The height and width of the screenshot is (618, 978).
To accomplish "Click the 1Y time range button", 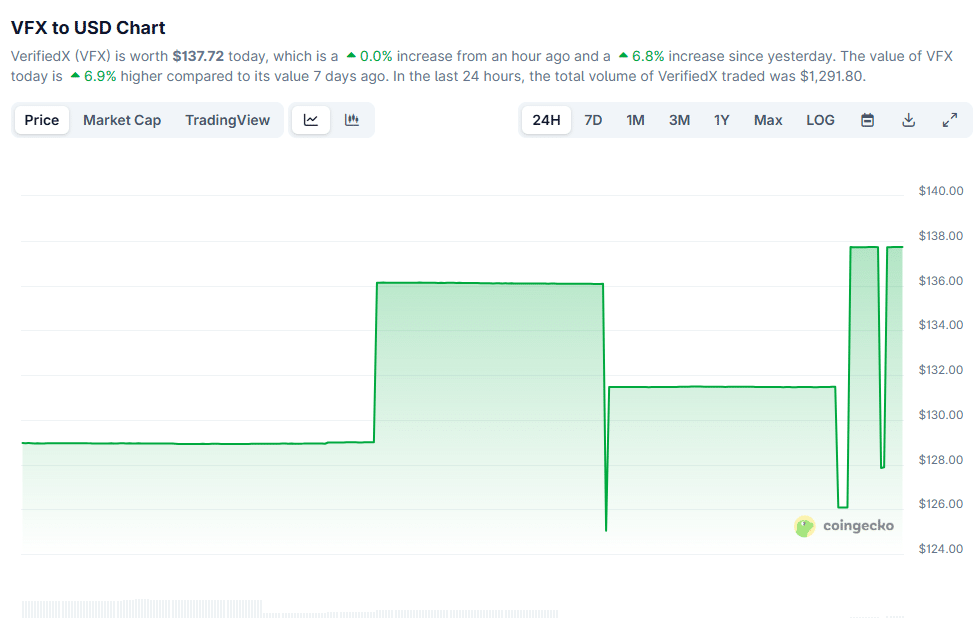I will pyautogui.click(x=722, y=119).
